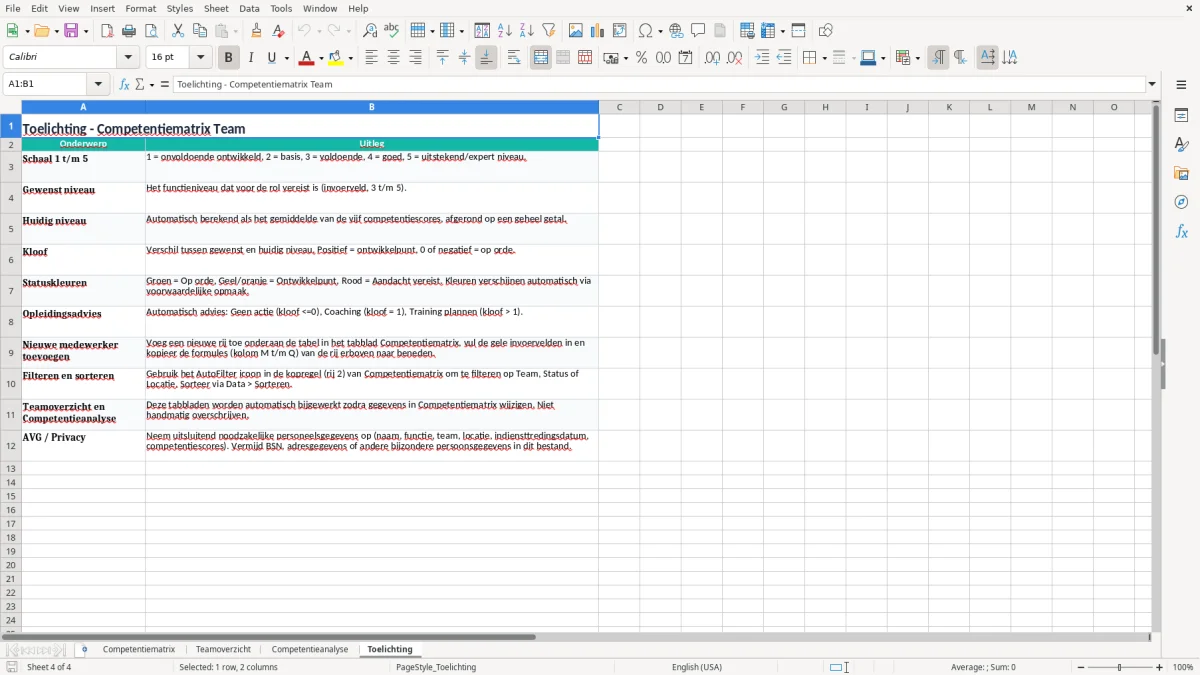Click the Export as PDF icon
The image size is (1200, 675).
pyautogui.click(x=107, y=31)
